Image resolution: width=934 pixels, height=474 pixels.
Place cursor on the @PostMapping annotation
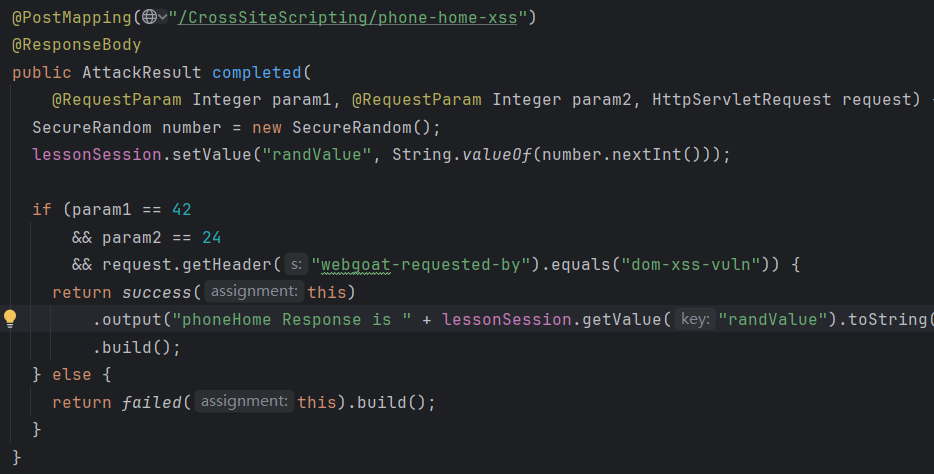[72, 17]
